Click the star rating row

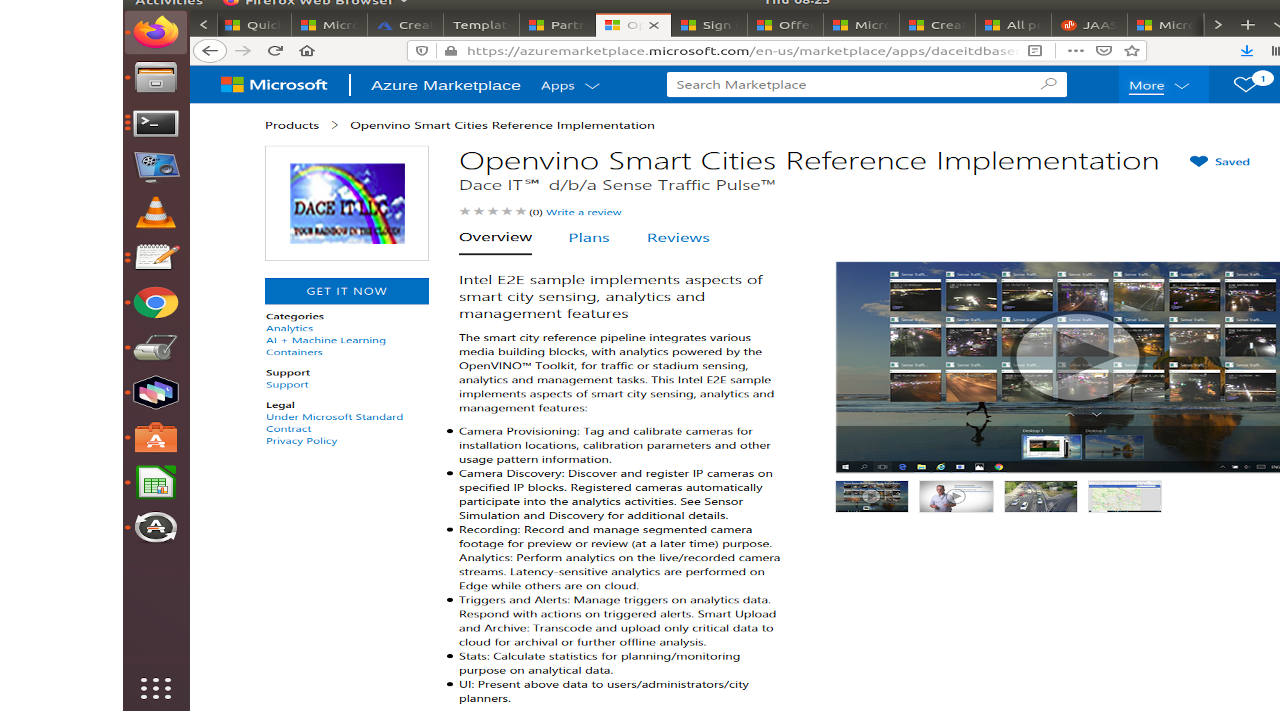[493, 211]
